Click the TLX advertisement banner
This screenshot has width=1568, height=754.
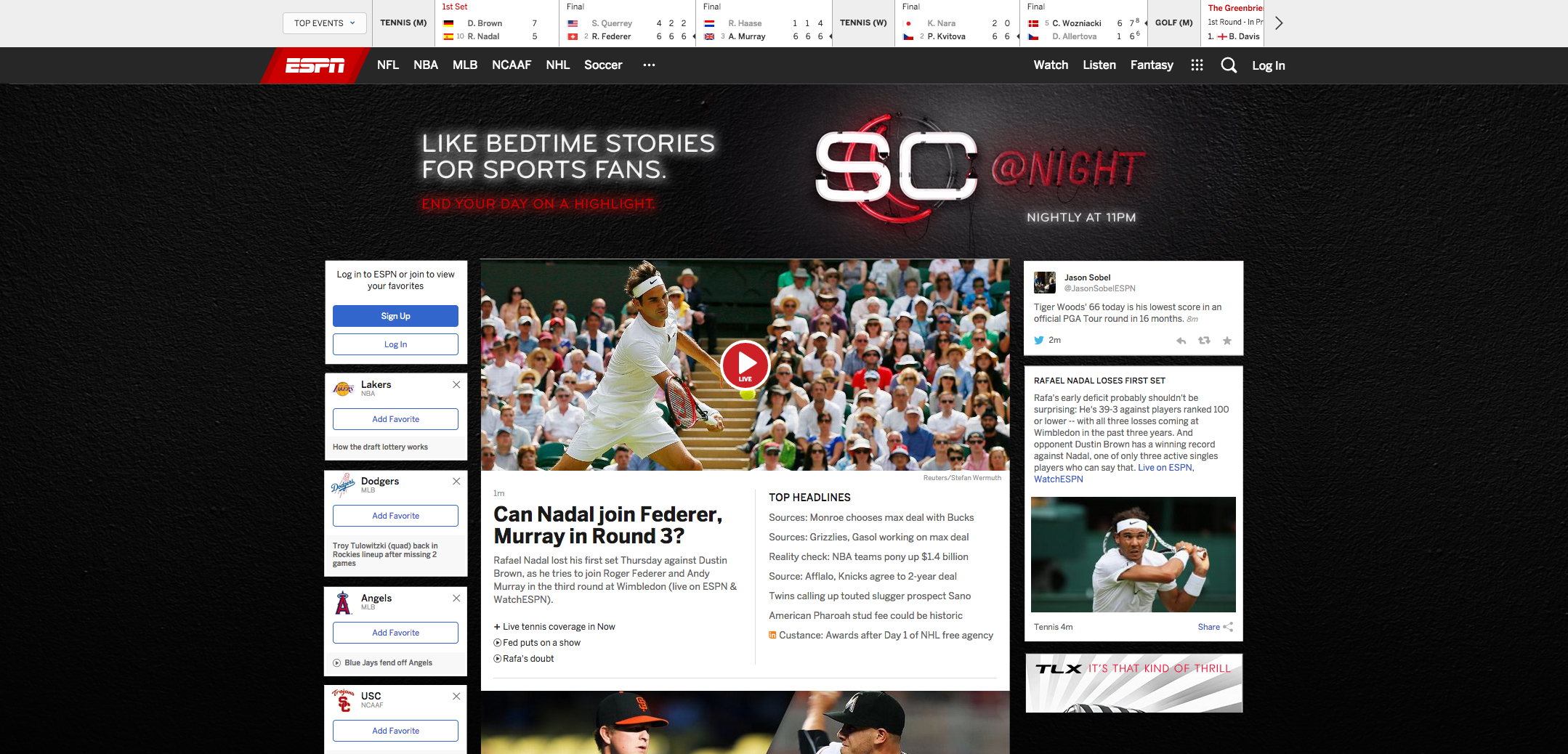coord(1133,683)
